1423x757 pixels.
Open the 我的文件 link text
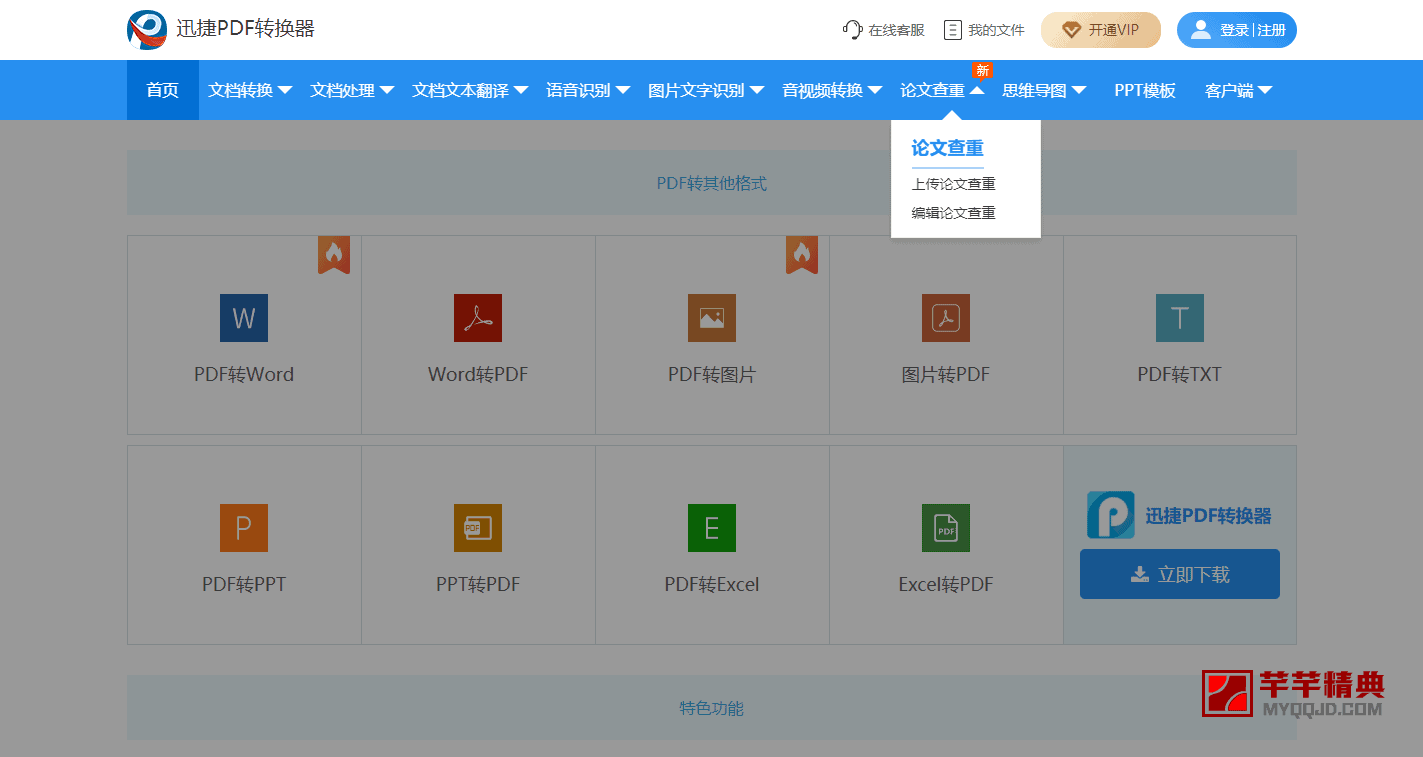point(996,30)
